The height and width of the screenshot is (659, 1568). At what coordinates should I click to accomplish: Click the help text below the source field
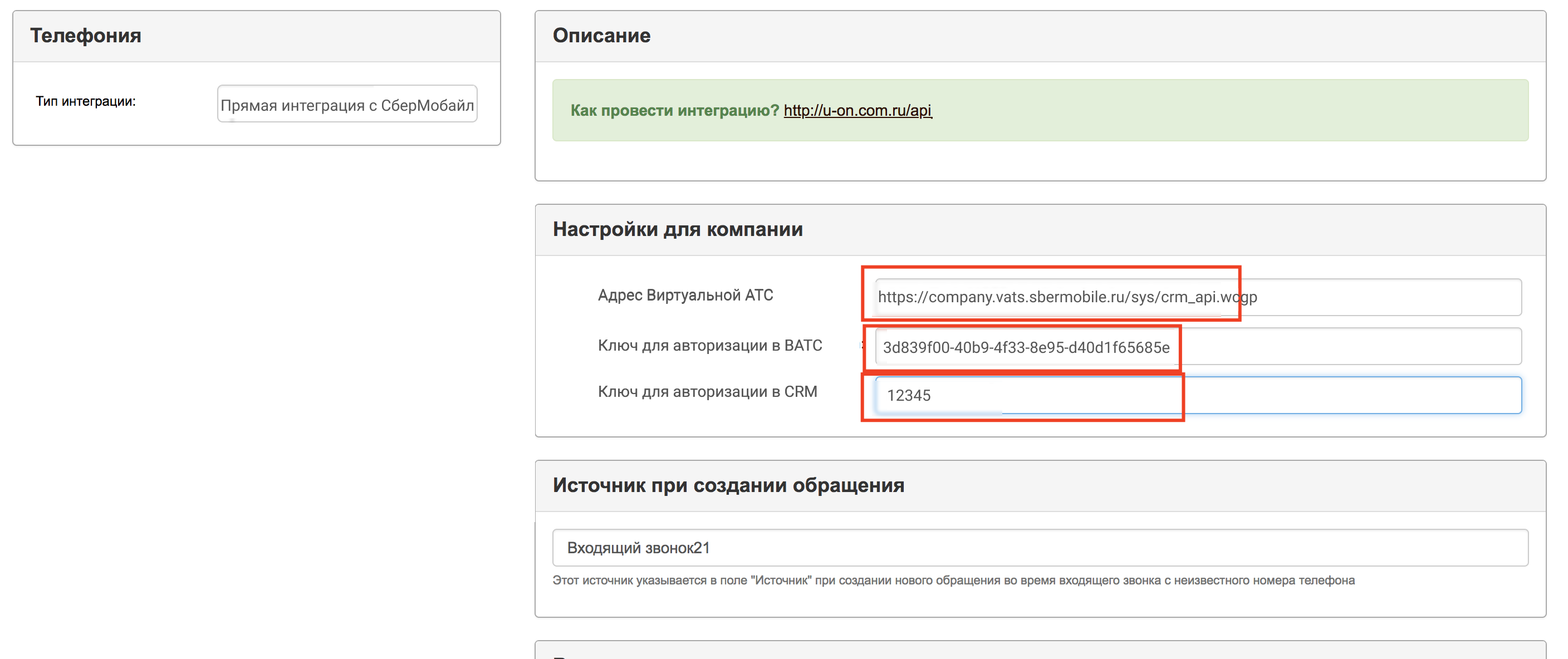click(x=953, y=581)
